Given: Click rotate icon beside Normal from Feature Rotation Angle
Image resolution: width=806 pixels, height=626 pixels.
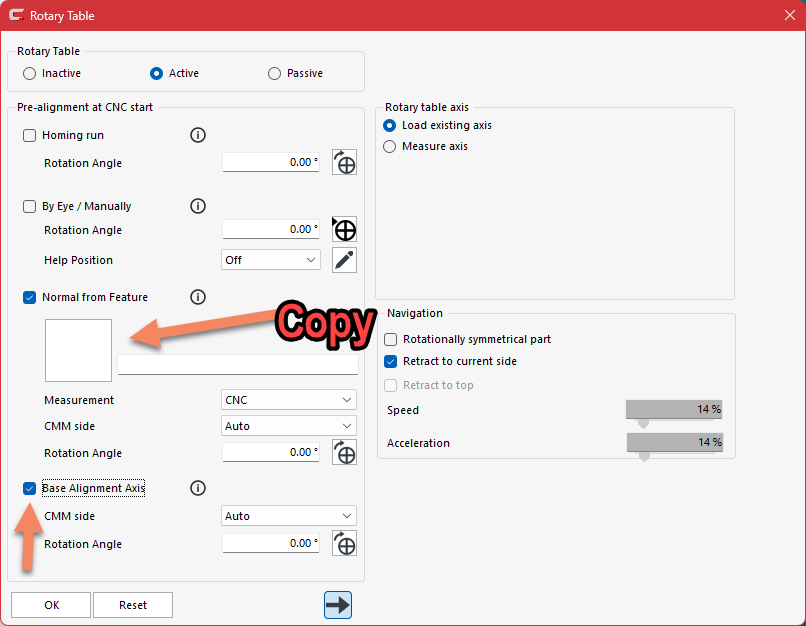Looking at the screenshot, I should [344, 452].
